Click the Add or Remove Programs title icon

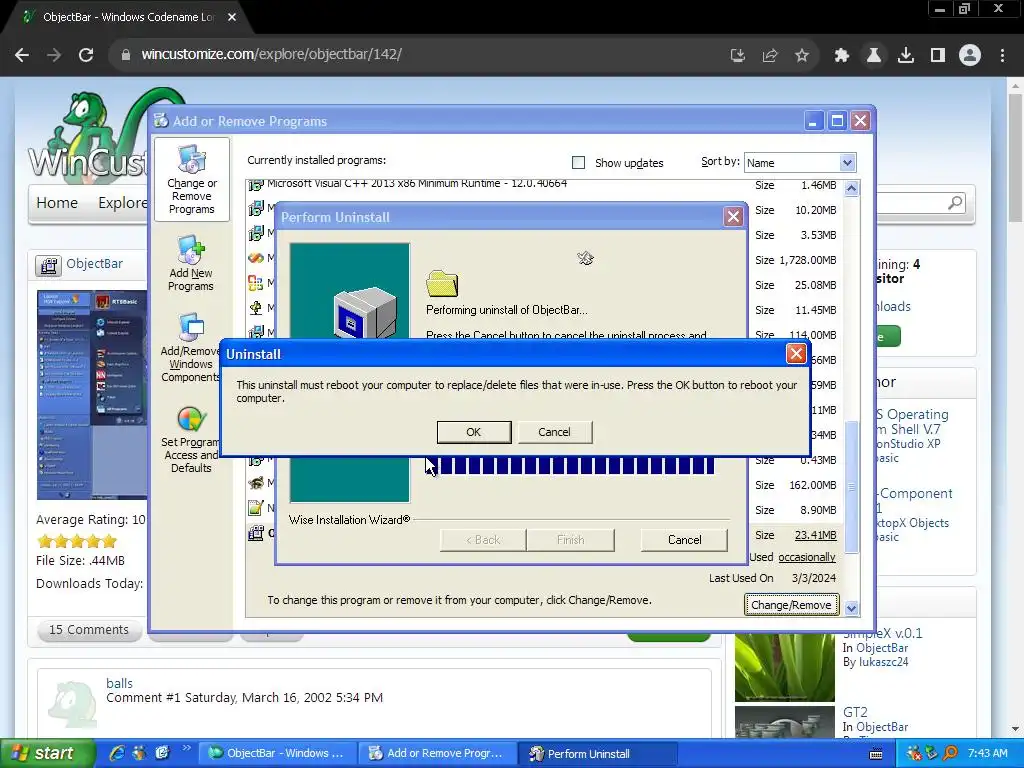[x=161, y=120]
